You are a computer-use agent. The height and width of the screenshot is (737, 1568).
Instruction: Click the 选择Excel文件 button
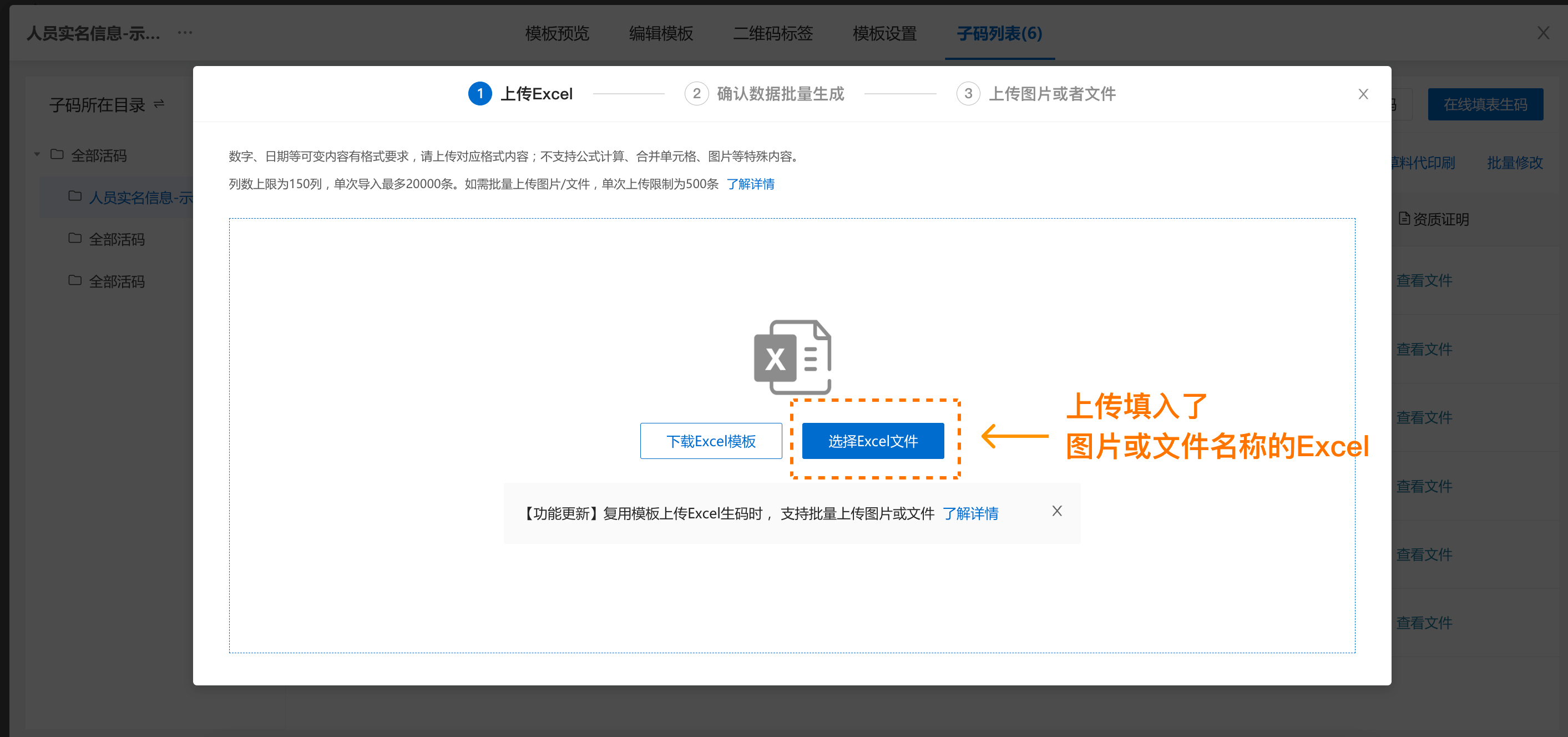tap(872, 441)
